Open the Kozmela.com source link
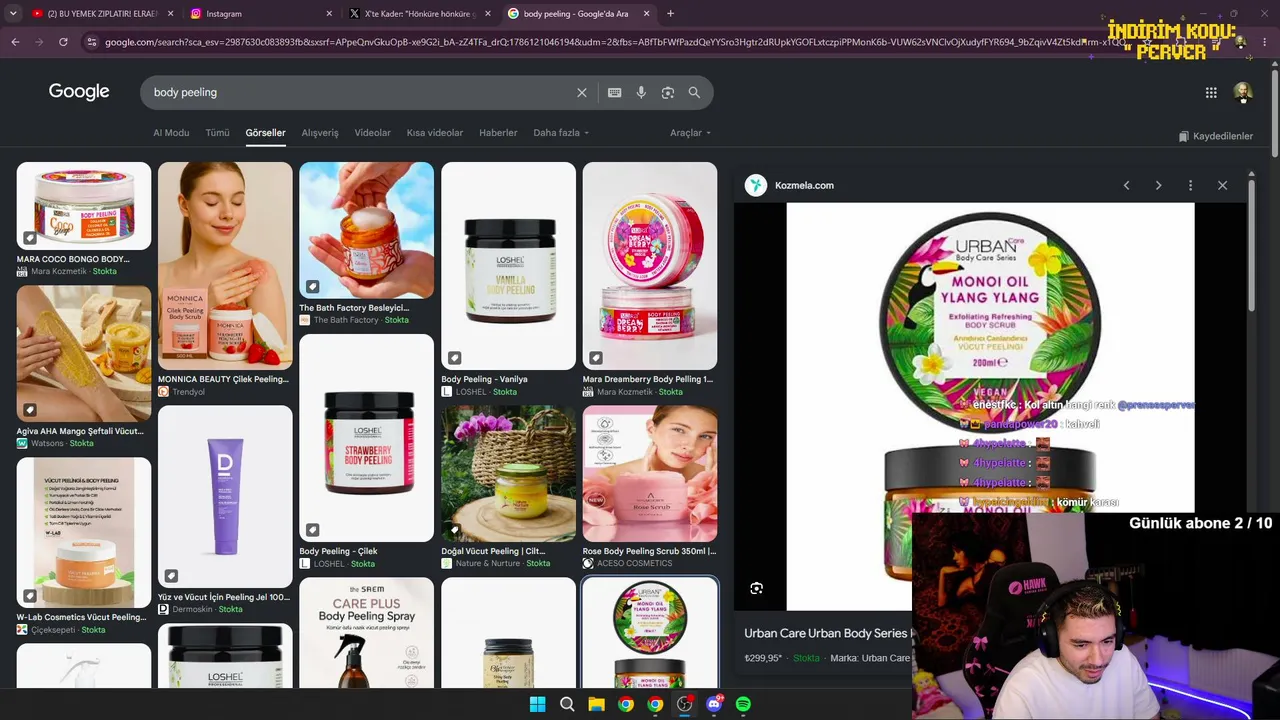Viewport: 1280px width, 720px height. click(x=804, y=185)
